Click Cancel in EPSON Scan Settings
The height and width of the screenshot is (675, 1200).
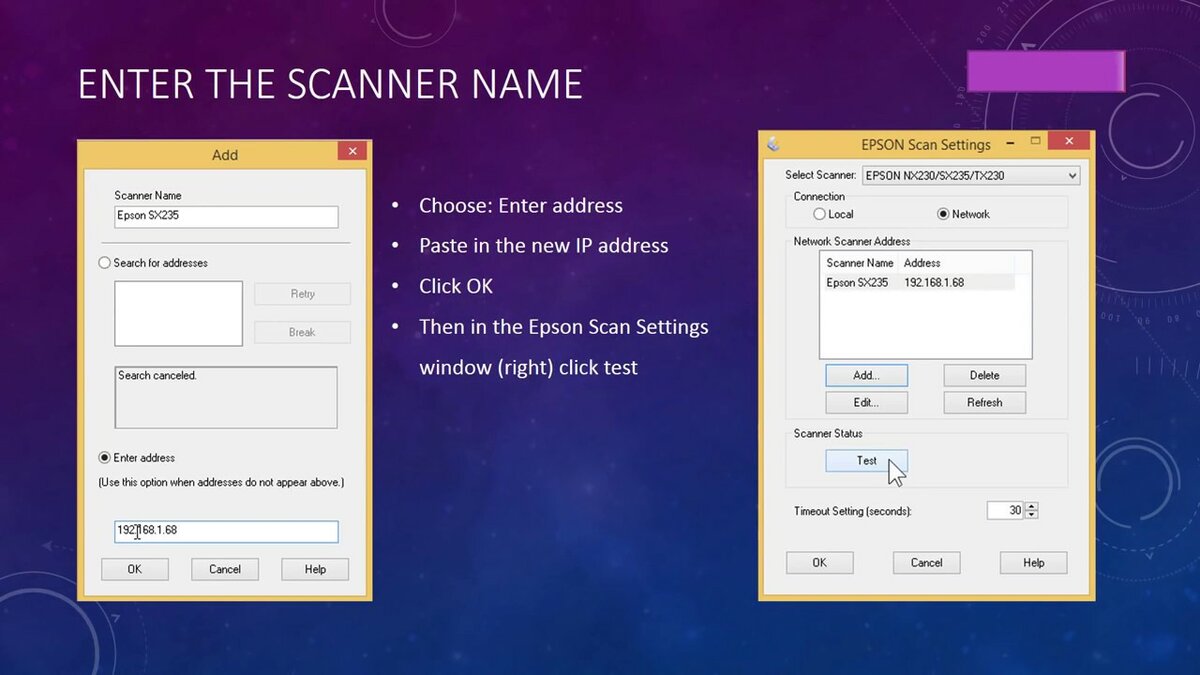tap(926, 563)
